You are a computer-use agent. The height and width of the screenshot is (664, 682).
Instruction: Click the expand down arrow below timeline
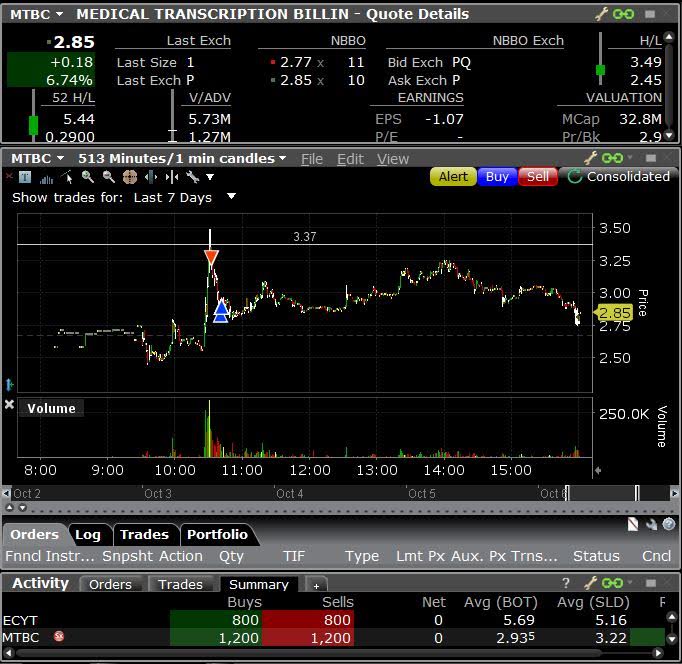22,507
